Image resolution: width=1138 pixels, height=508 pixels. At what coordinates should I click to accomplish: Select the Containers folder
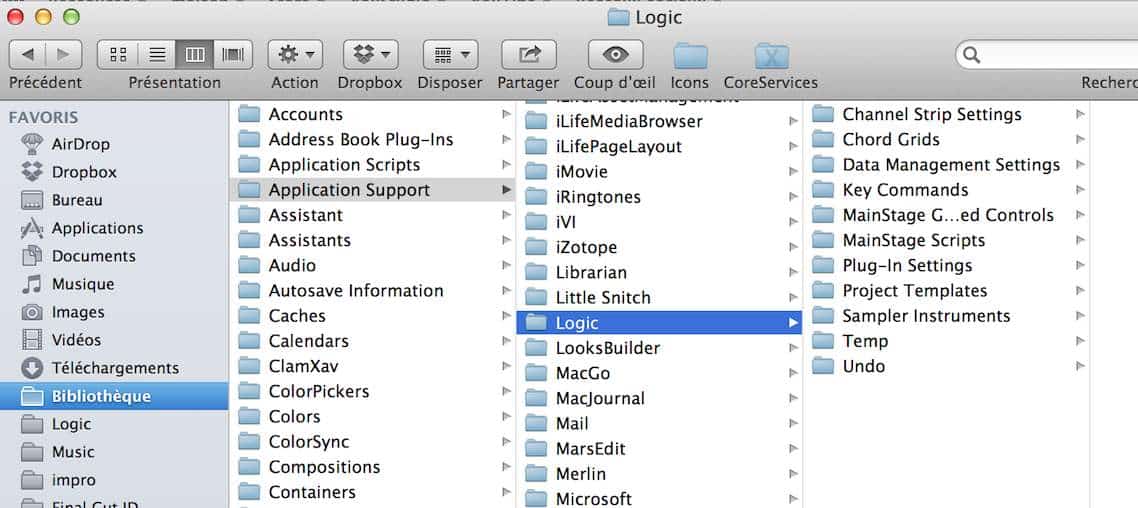click(372, 492)
